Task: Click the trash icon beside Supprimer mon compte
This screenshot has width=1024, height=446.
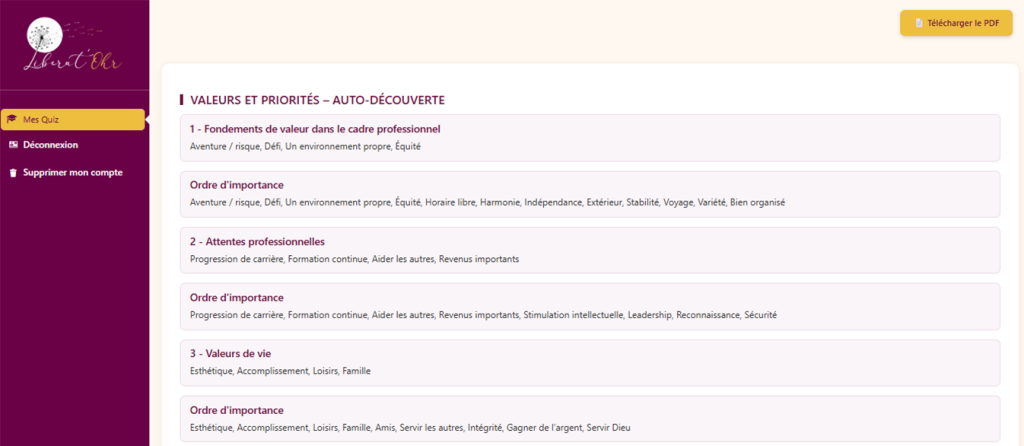Action: pyautogui.click(x=12, y=173)
